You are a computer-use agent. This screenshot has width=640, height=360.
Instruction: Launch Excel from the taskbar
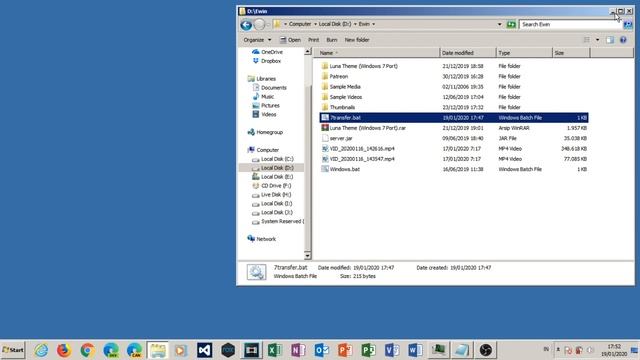point(275,350)
